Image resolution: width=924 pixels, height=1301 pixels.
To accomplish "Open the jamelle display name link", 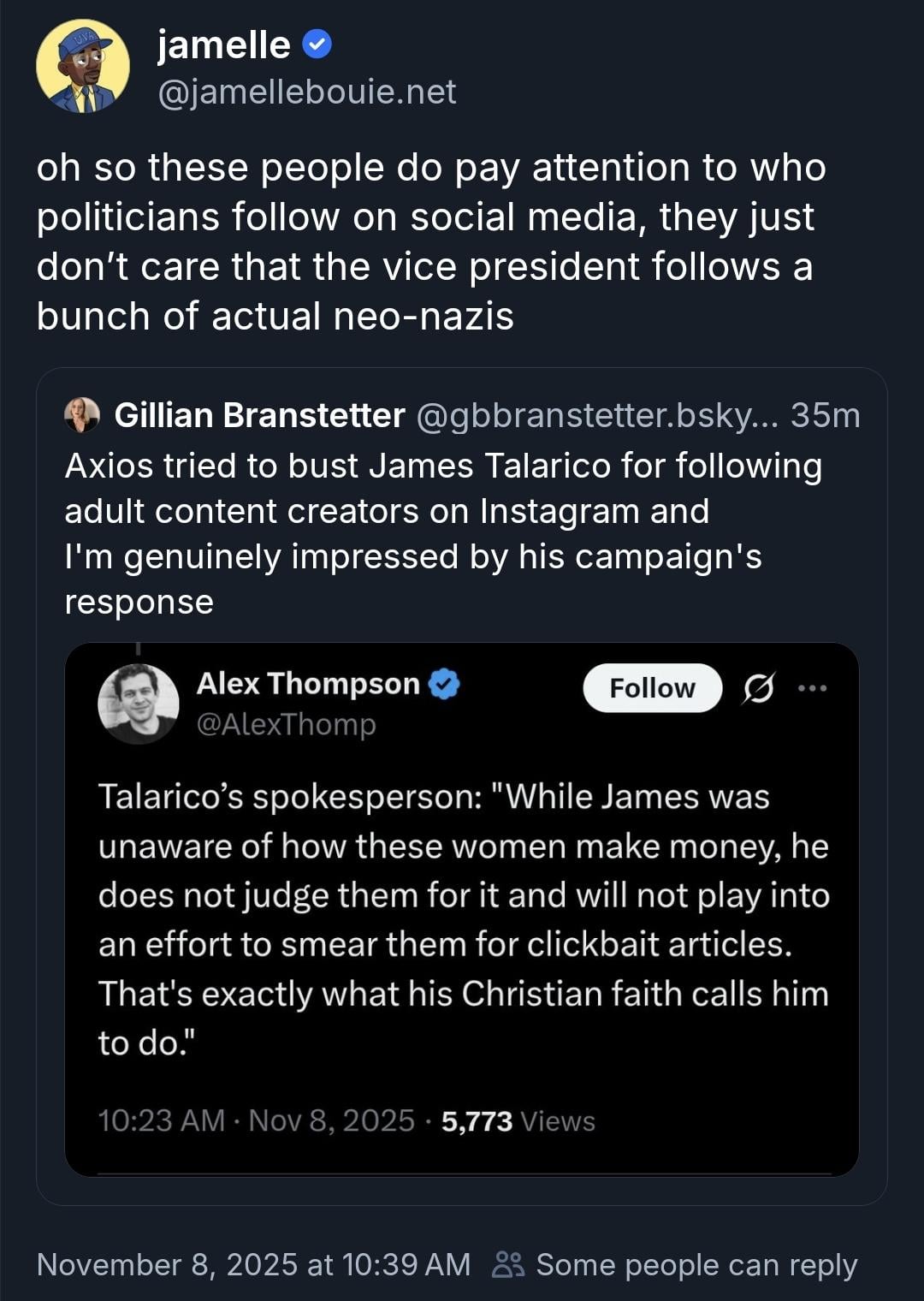I will point(223,45).
